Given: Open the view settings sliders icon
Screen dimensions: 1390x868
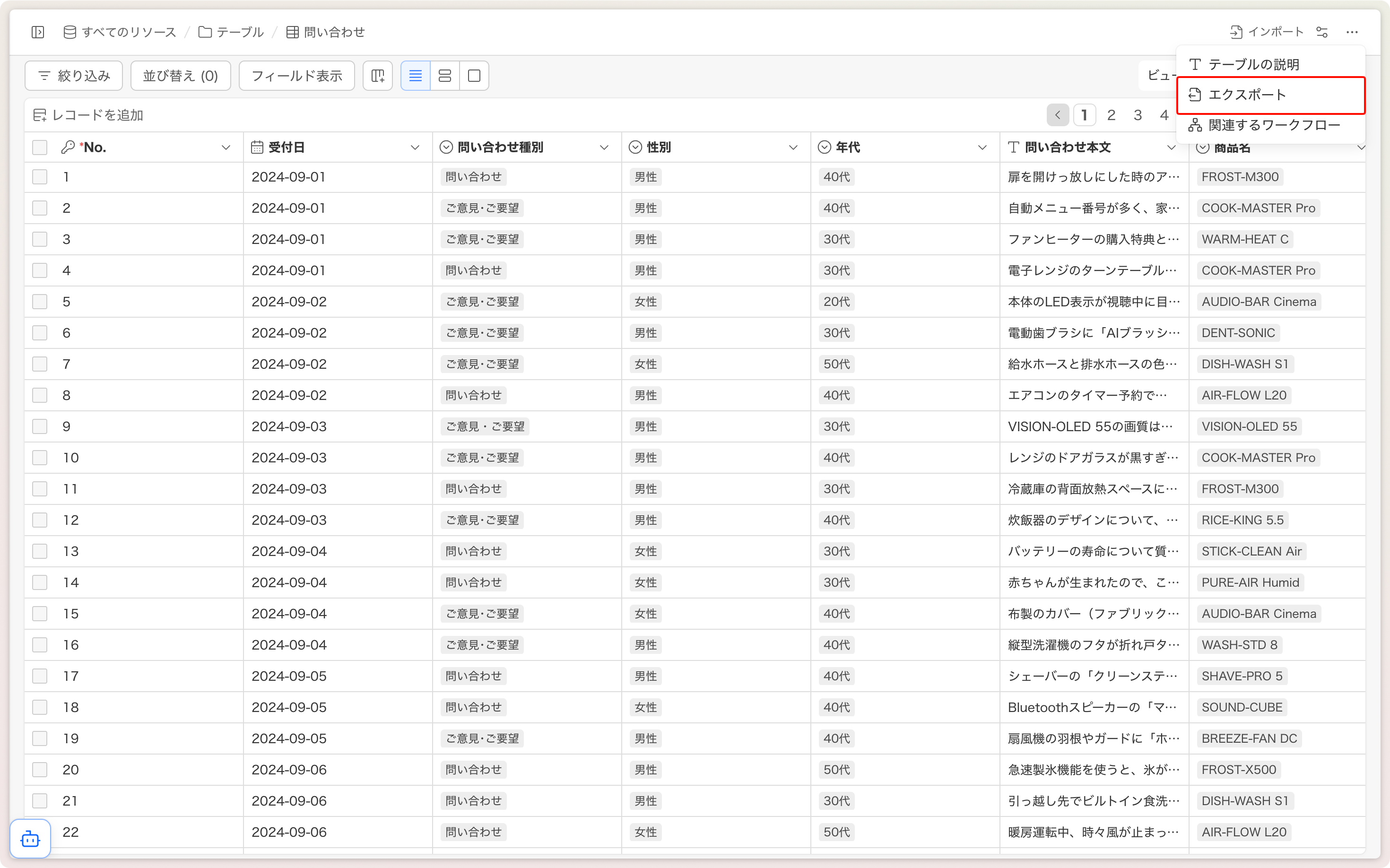Looking at the screenshot, I should pyautogui.click(x=1322, y=32).
